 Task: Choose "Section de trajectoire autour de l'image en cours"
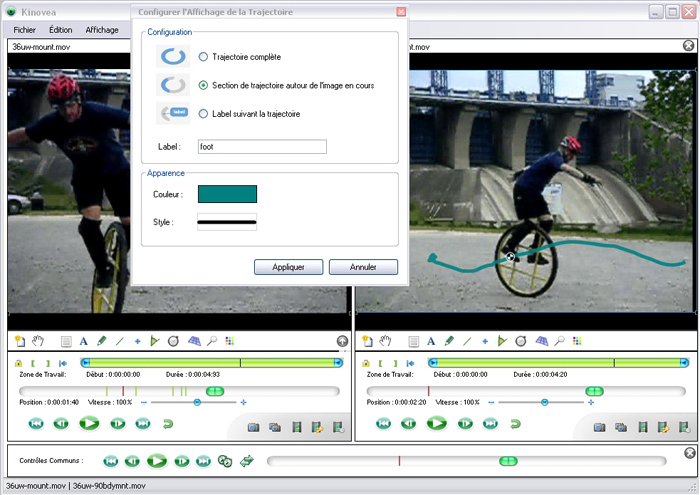point(204,86)
